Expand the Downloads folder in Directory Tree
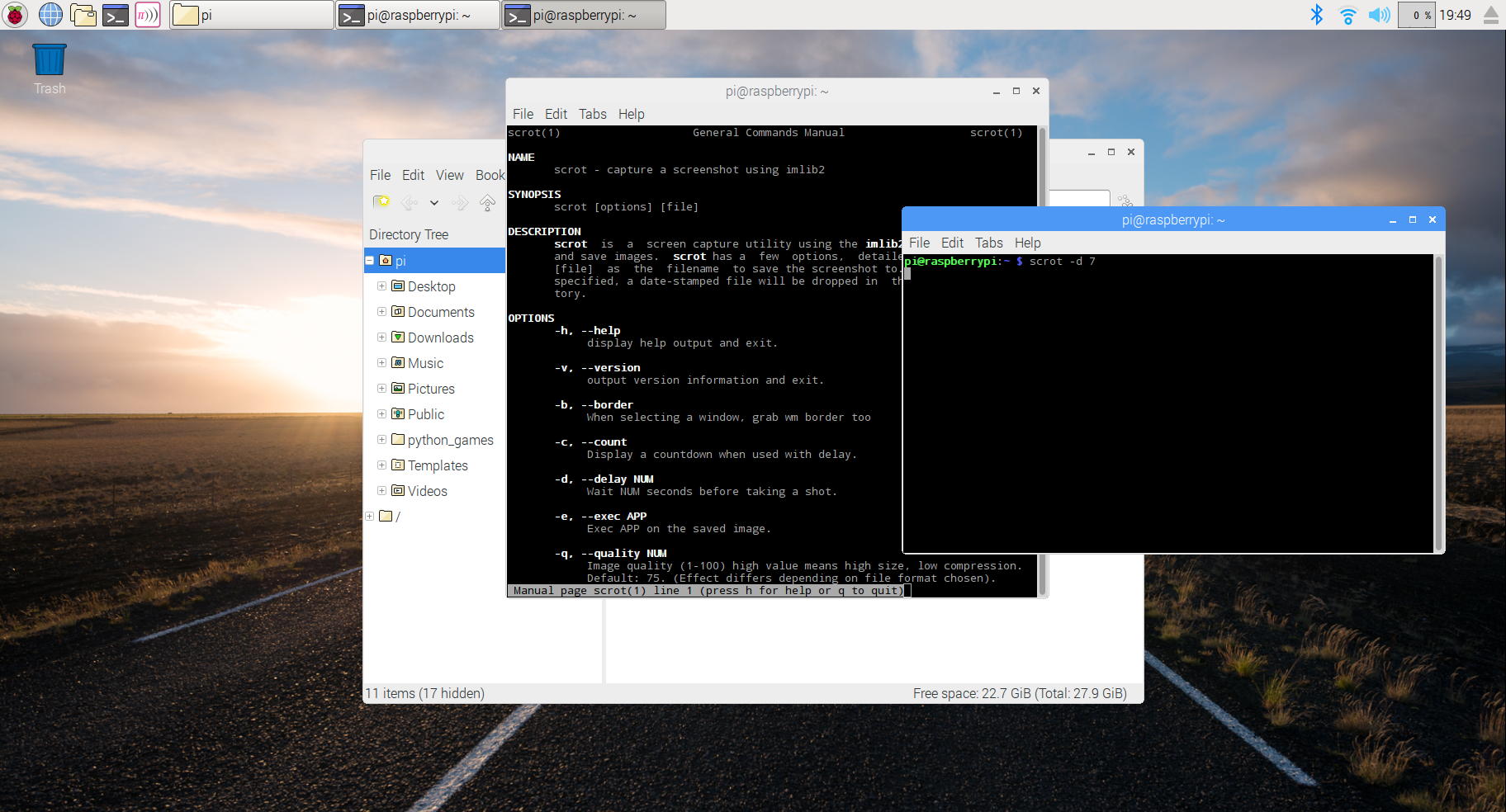Image resolution: width=1506 pixels, height=812 pixels. coord(381,338)
